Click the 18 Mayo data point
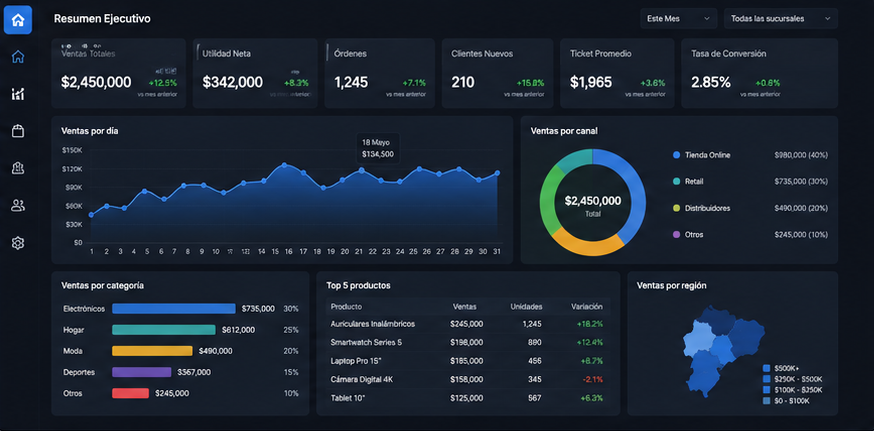 362,170
